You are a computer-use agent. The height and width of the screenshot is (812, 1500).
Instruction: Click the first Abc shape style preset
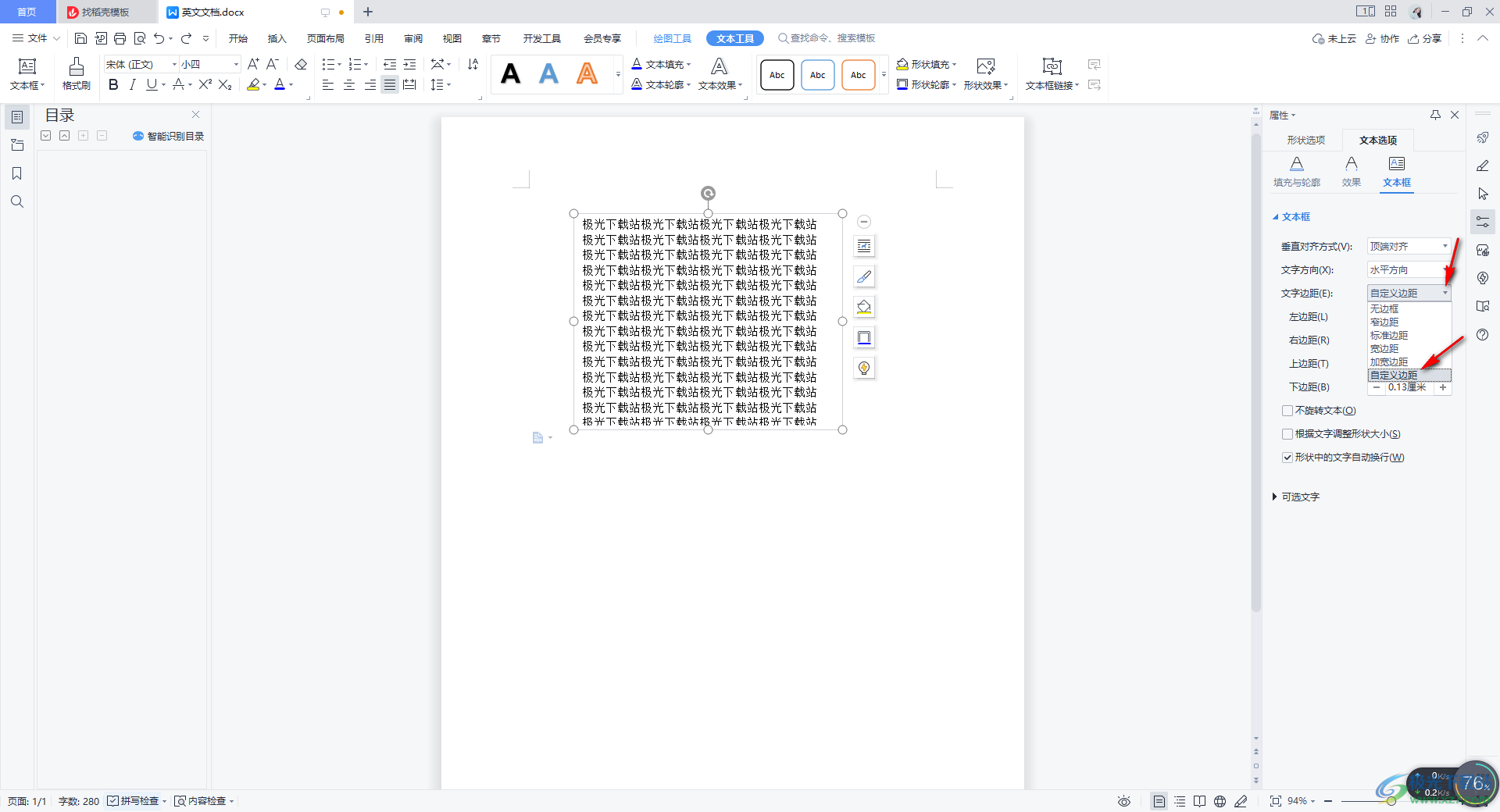coord(777,75)
